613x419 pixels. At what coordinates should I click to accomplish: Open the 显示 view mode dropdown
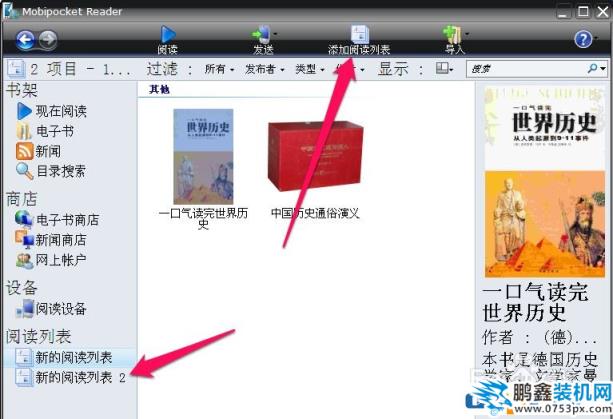444,69
